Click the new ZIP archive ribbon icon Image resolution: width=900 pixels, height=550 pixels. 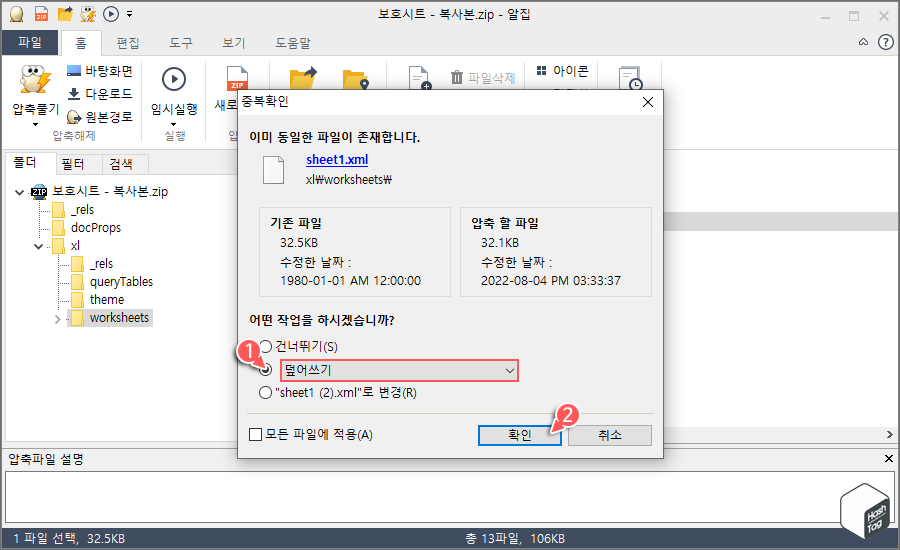tap(236, 78)
